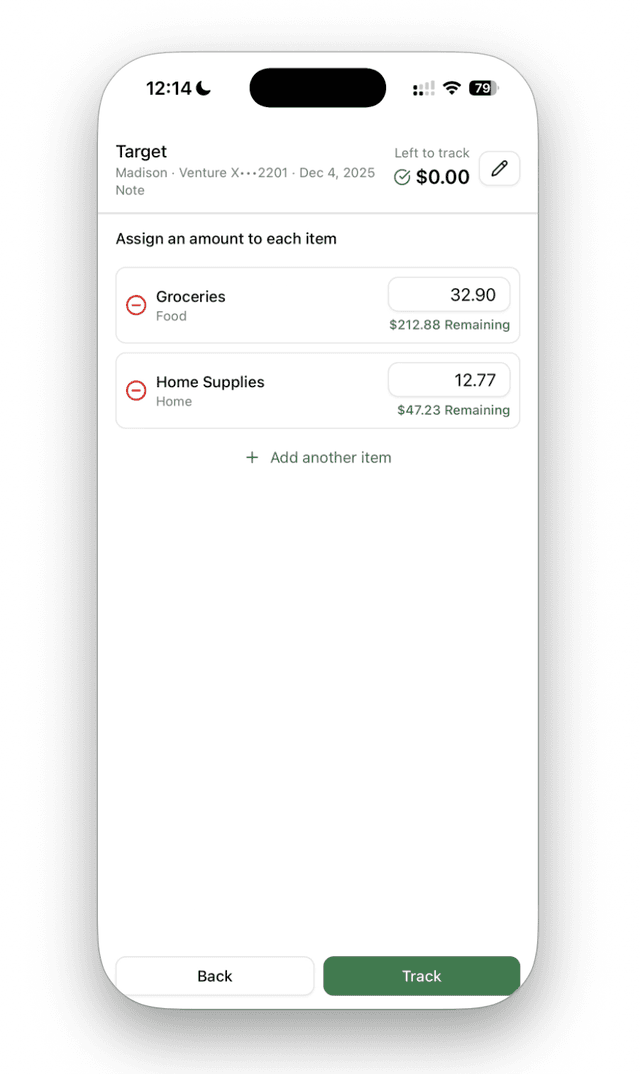
Task: Tap the battery indicator showing 79
Action: click(x=484, y=88)
